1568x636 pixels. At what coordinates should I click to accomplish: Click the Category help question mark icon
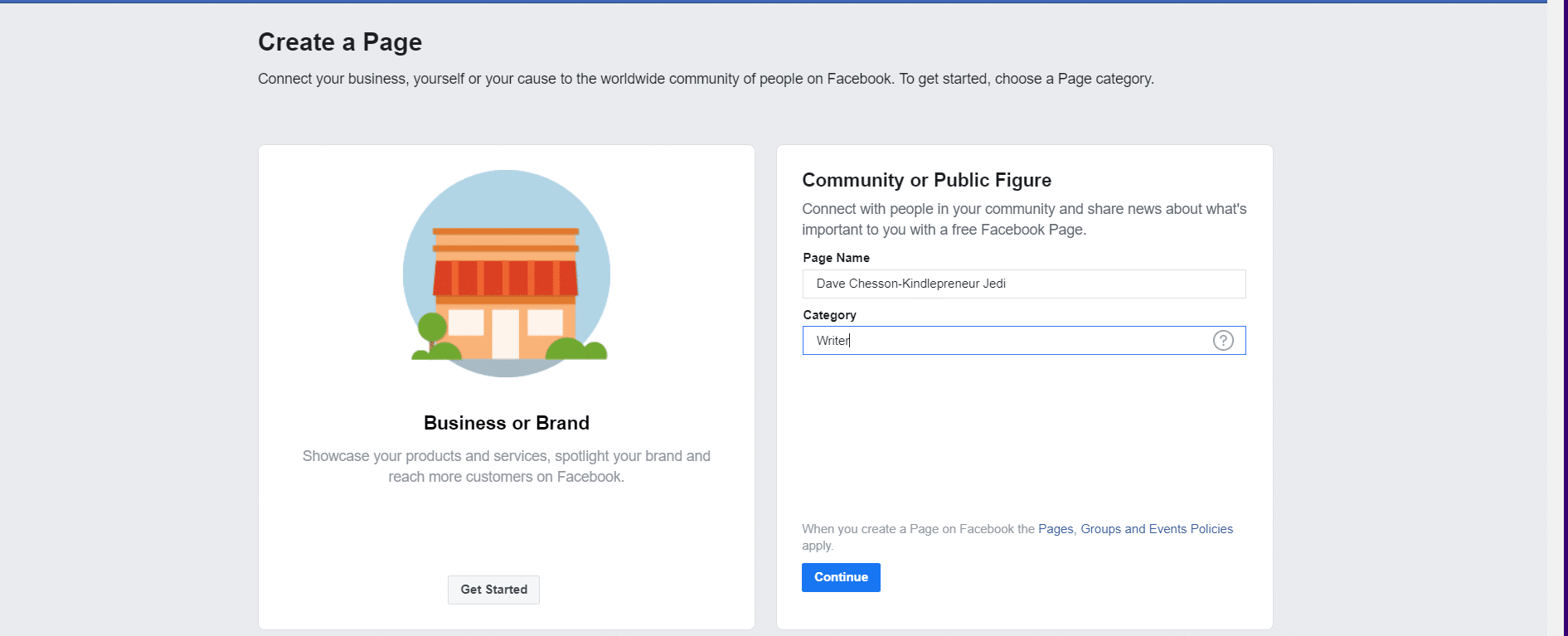tap(1223, 341)
